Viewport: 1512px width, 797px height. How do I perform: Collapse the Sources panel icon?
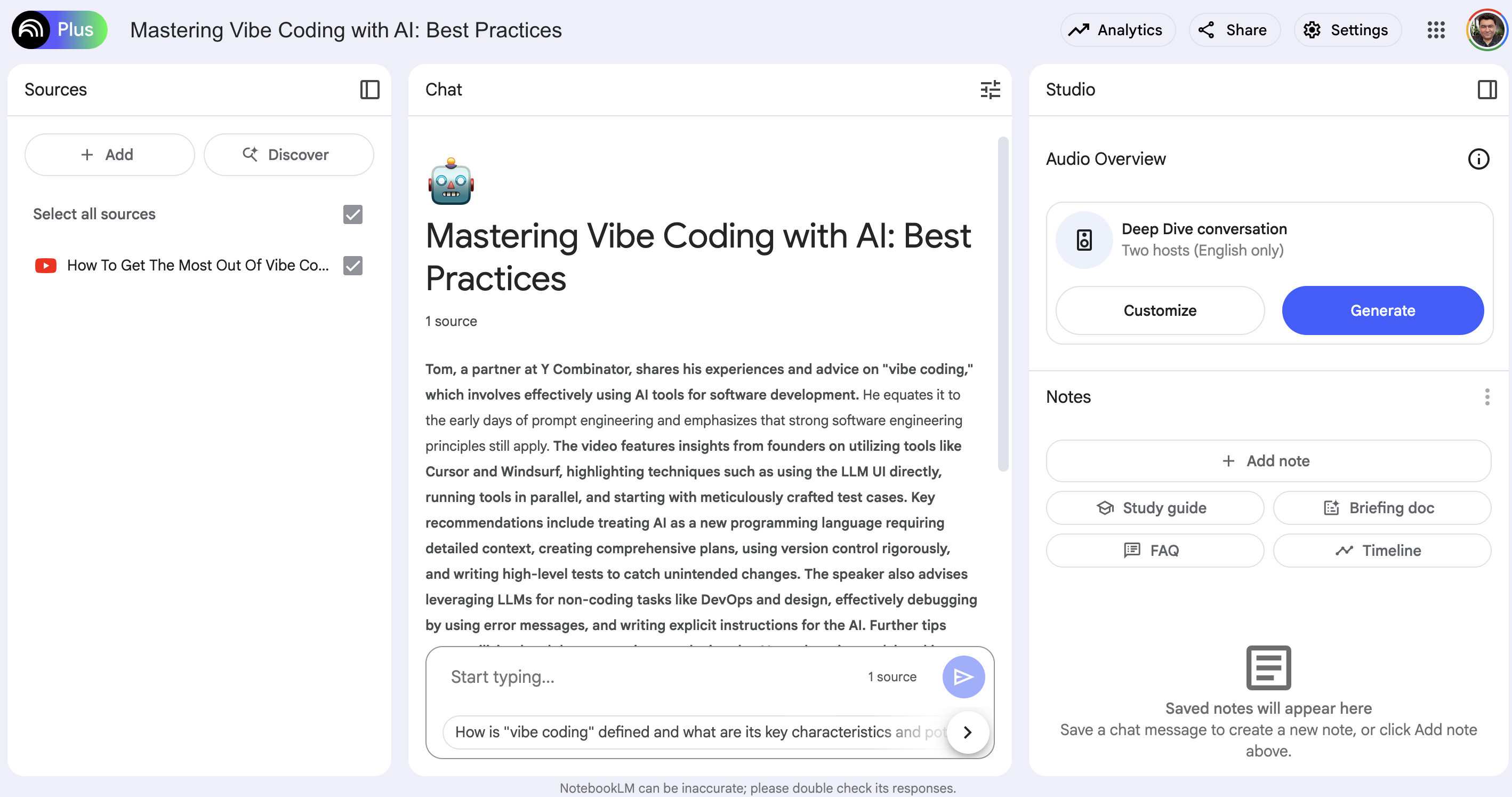369,90
